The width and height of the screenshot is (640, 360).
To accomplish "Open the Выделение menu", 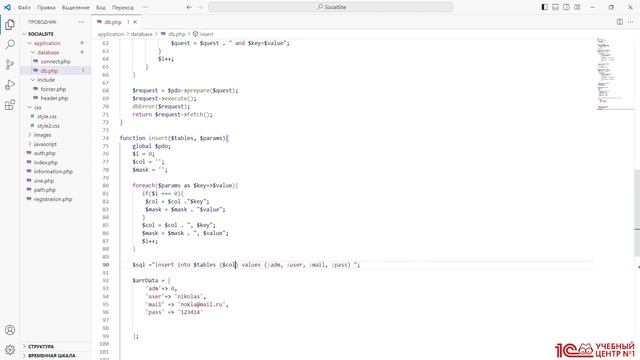I will coord(76,7).
